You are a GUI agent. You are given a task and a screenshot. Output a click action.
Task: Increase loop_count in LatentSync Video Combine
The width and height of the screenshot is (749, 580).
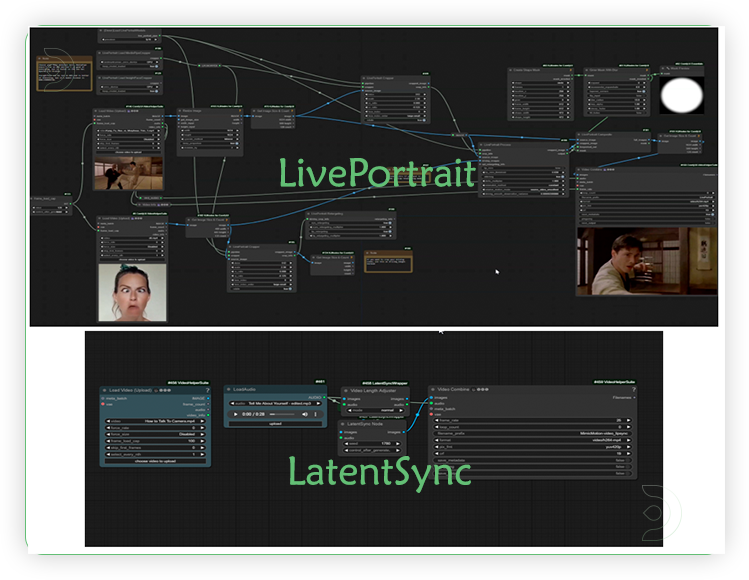(629, 427)
